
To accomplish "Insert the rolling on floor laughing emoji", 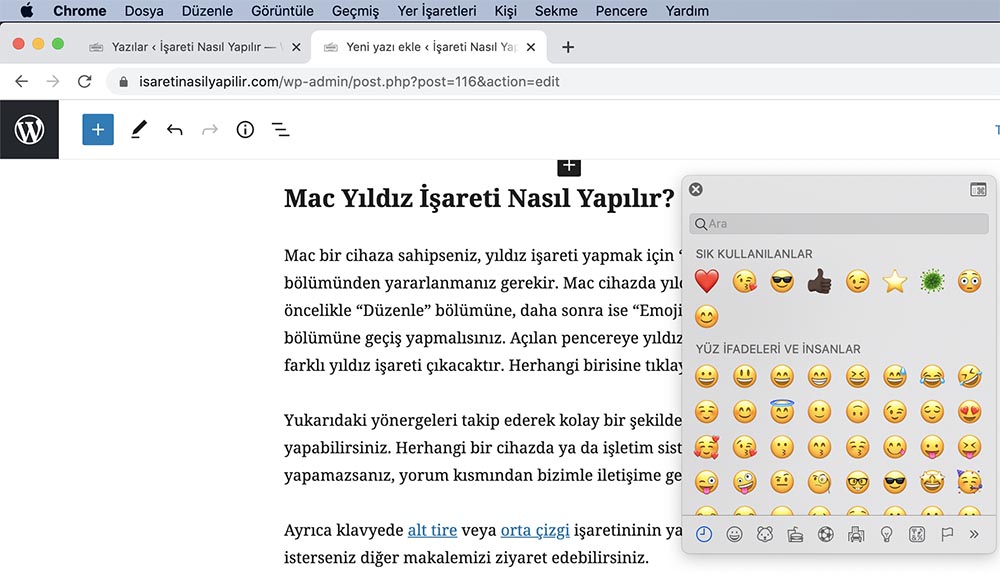I will (969, 376).
